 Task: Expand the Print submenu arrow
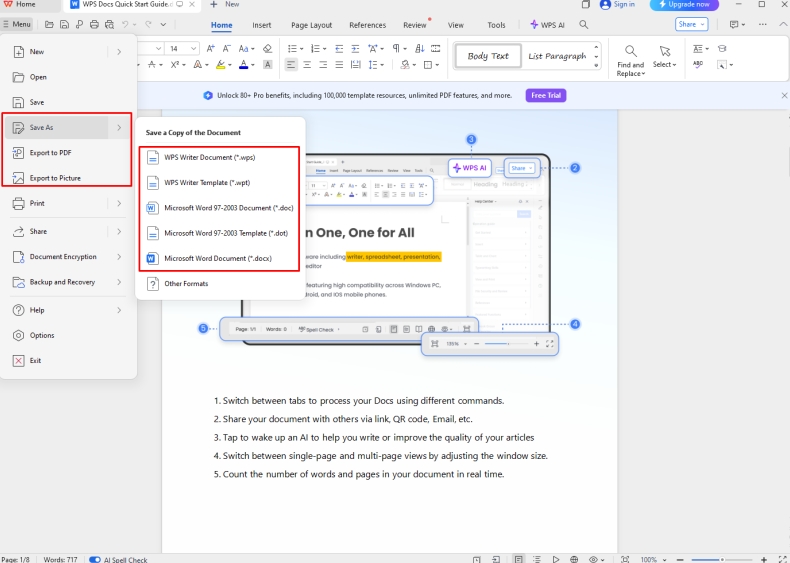point(119,203)
